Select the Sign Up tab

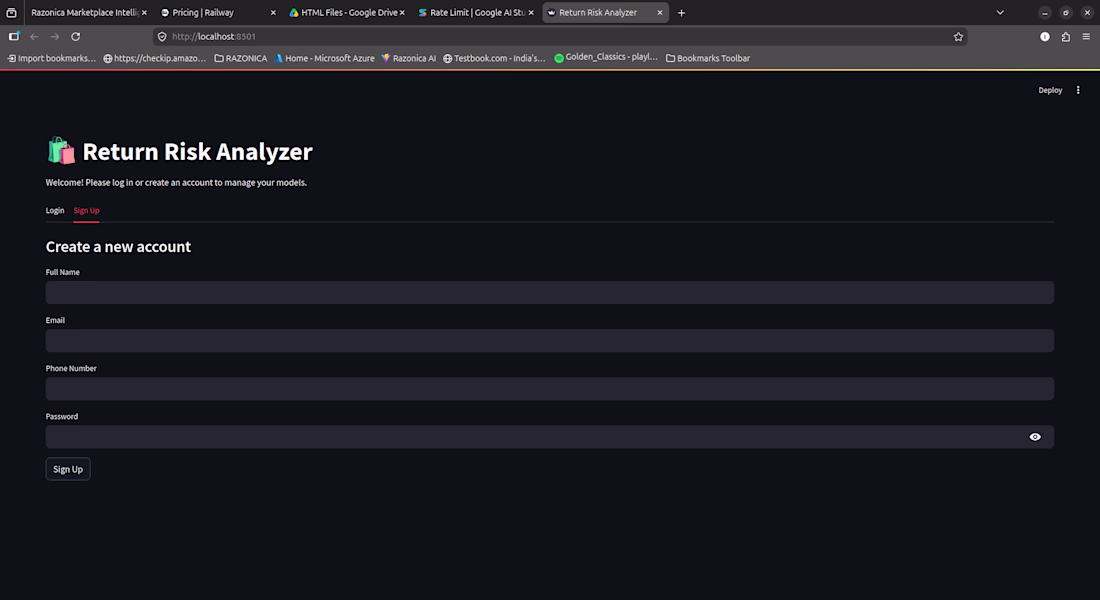point(86,211)
